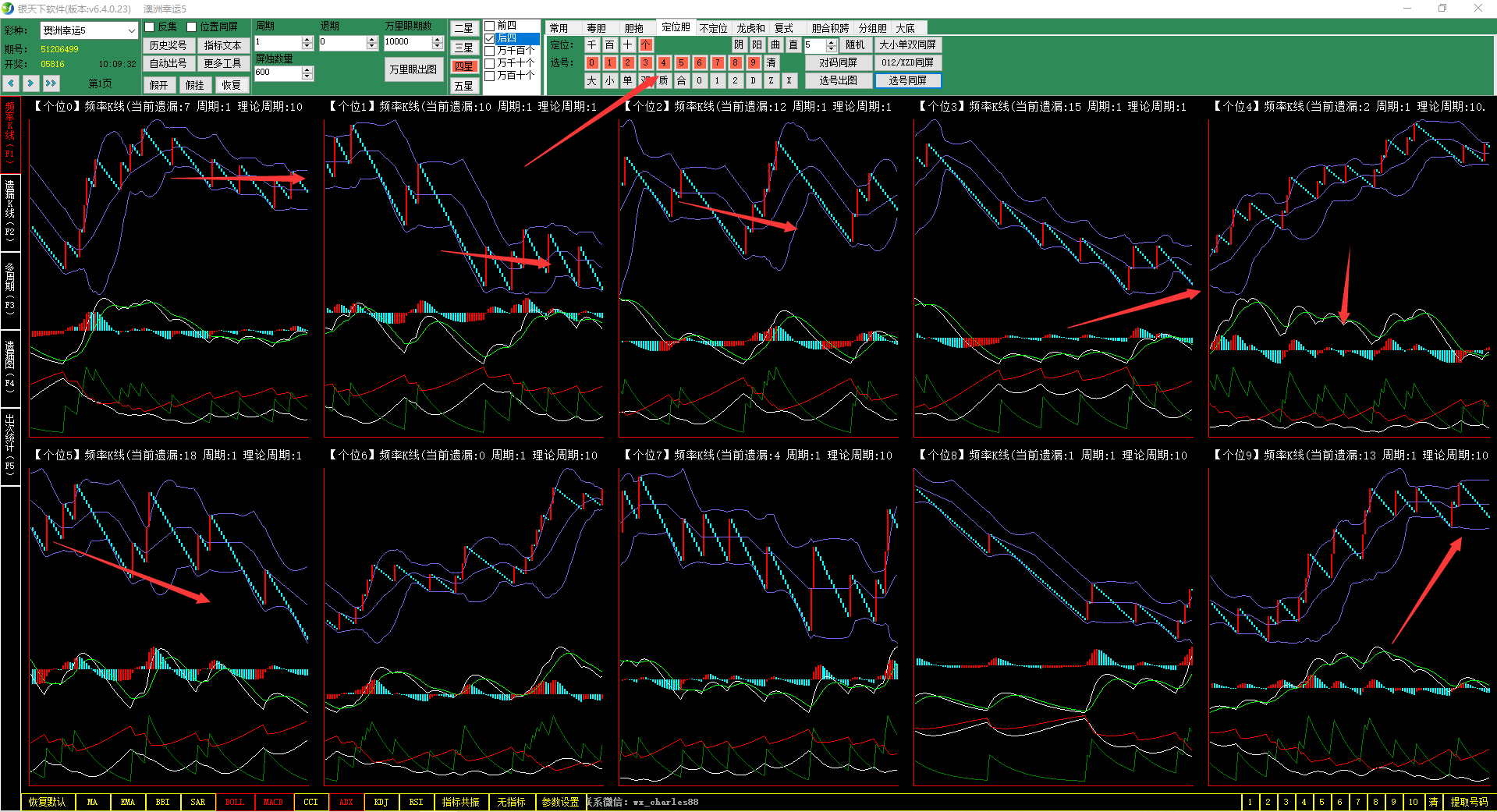Switch to the 常用 tab
1497x812 pixels.
click(x=559, y=28)
